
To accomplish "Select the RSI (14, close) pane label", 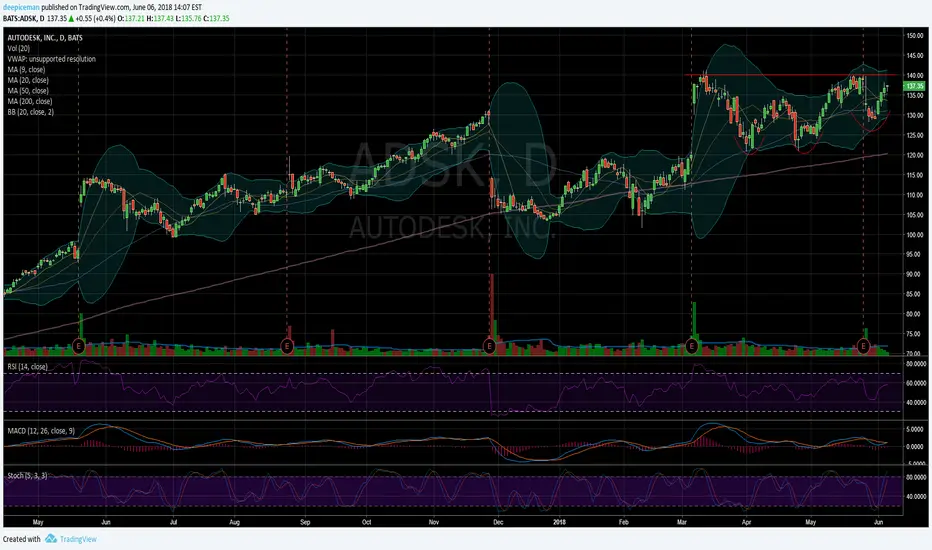I will point(27,367).
